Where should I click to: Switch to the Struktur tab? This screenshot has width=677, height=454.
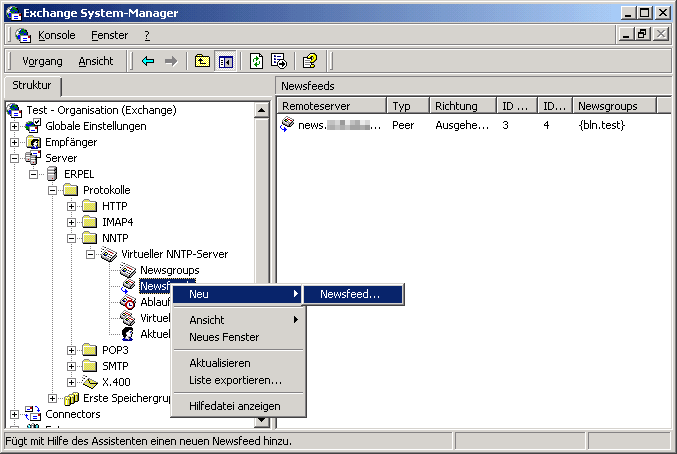coord(32,86)
